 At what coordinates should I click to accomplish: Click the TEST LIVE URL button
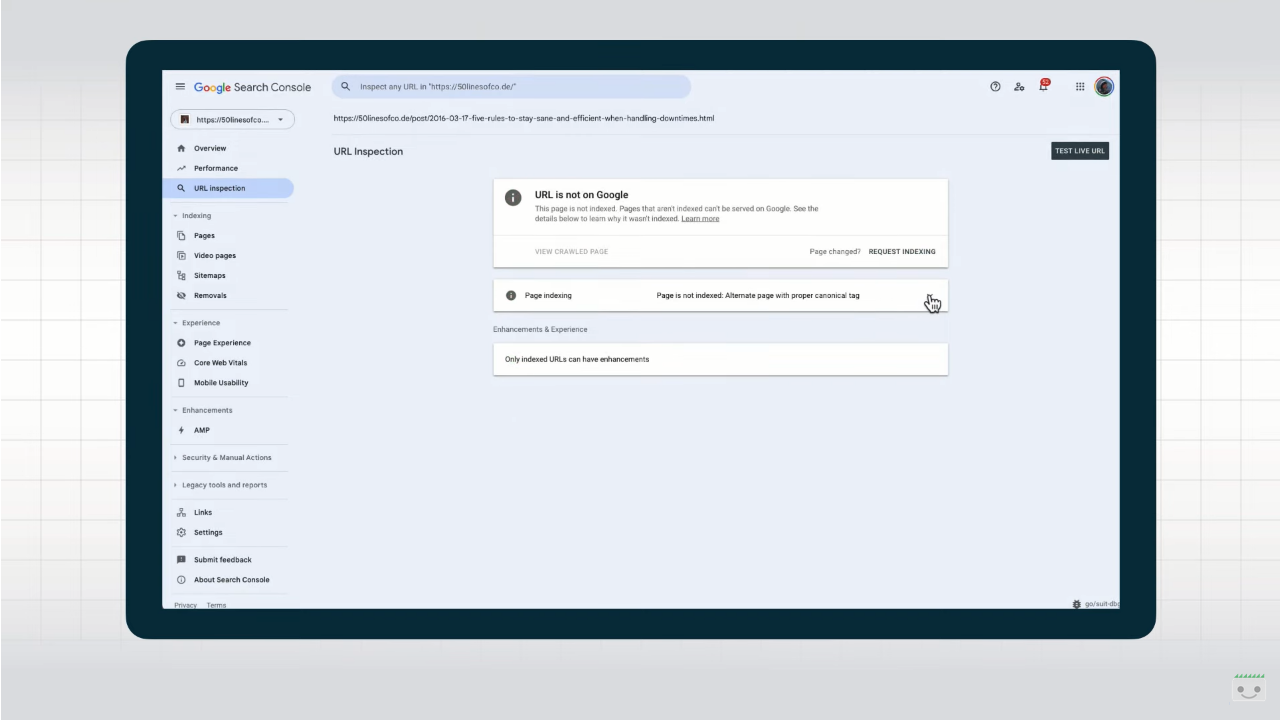click(1079, 151)
